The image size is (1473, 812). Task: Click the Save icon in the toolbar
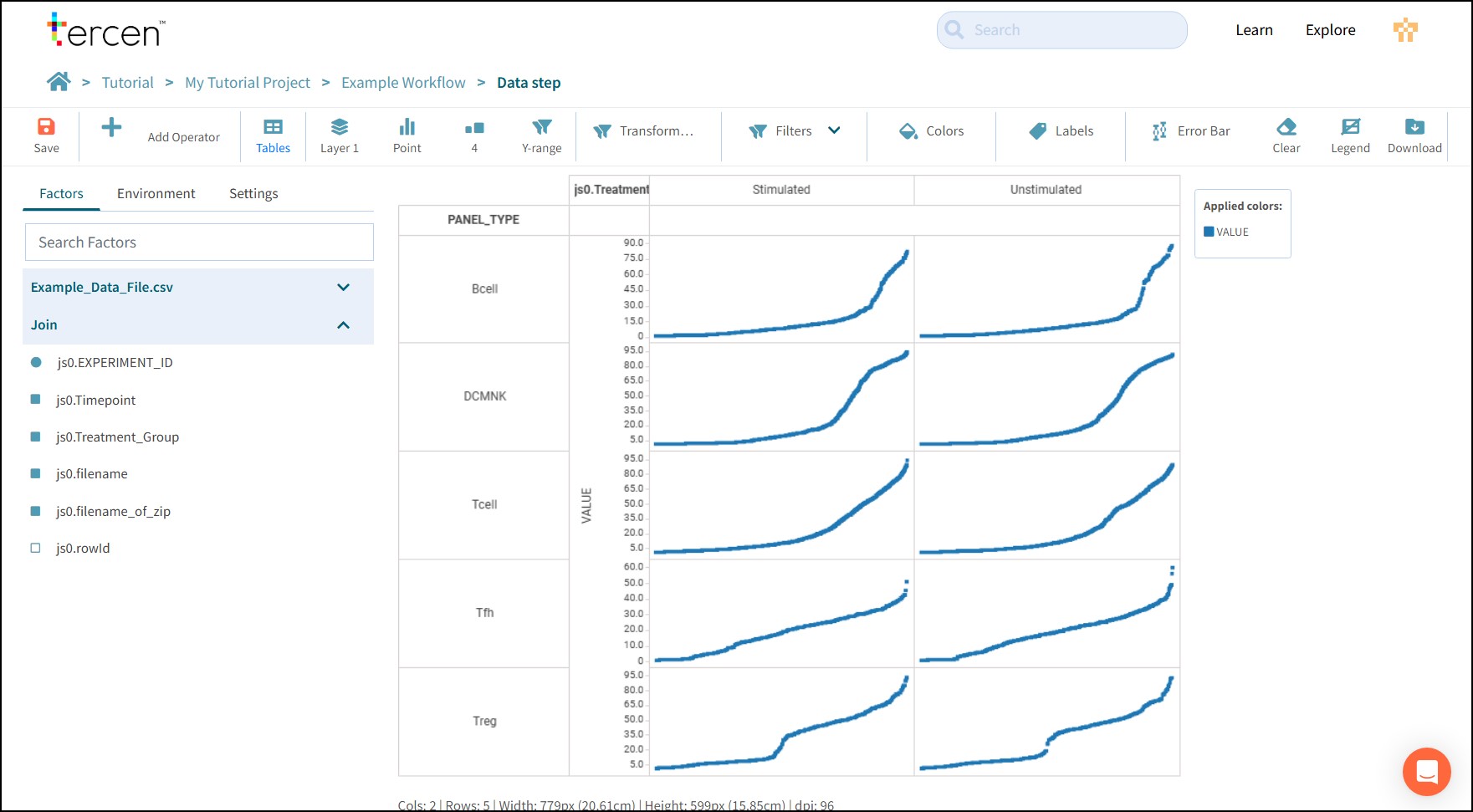click(46, 126)
